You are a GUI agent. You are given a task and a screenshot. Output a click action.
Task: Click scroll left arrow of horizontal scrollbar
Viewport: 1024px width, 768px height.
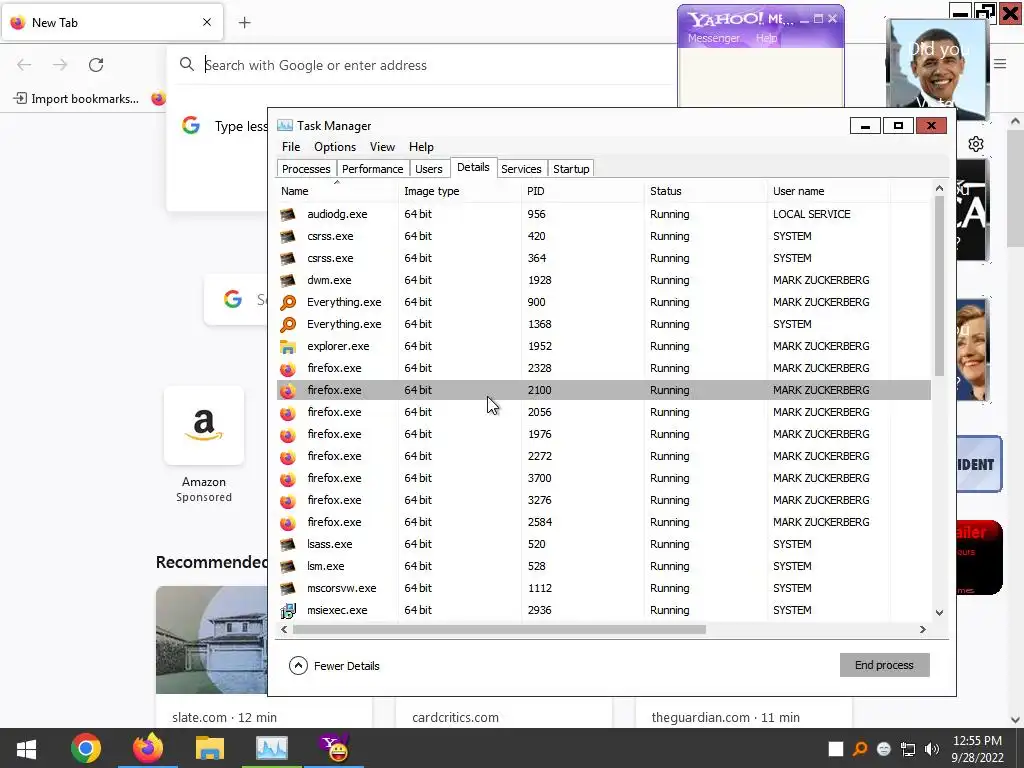(x=284, y=630)
